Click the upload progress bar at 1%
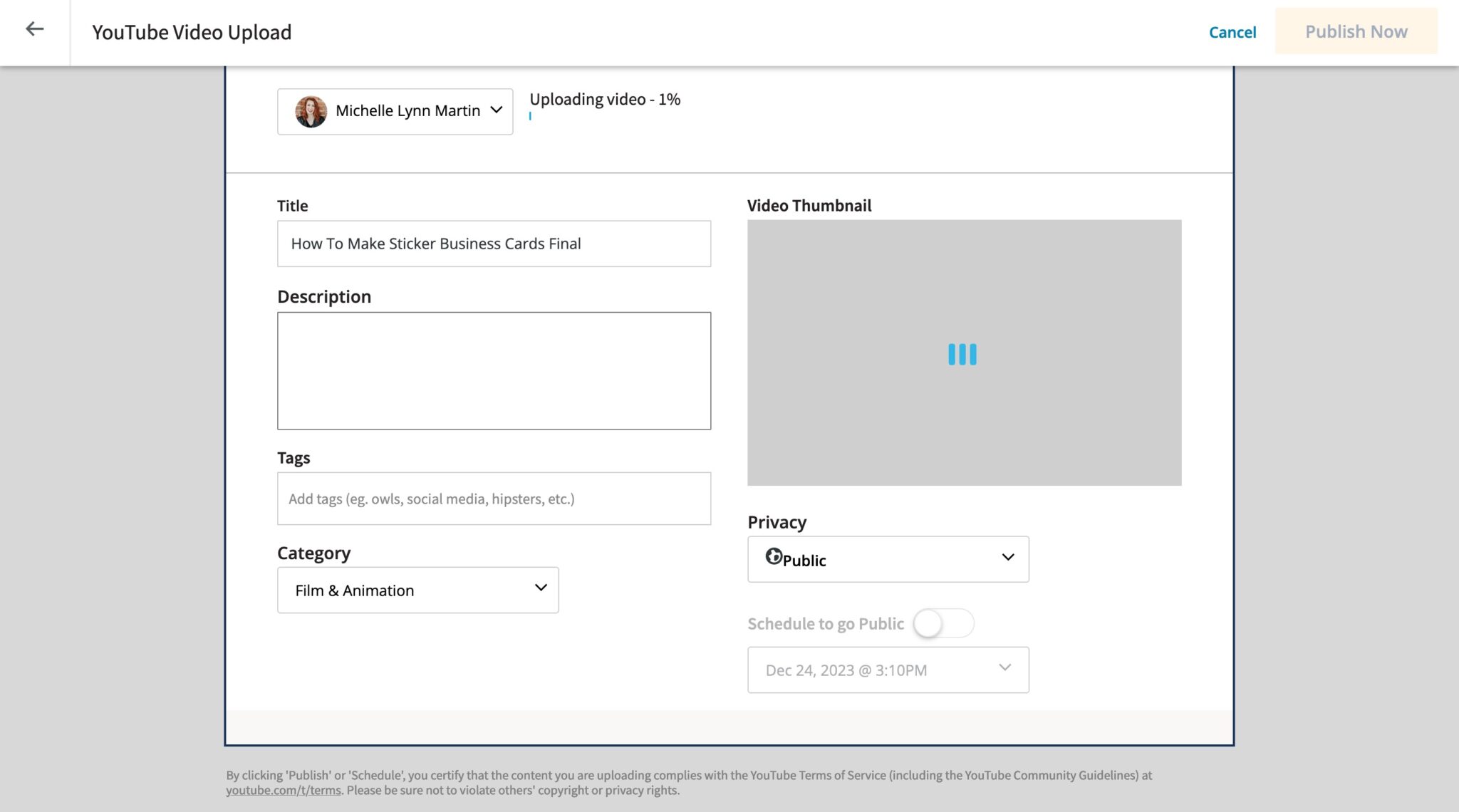 coord(530,116)
